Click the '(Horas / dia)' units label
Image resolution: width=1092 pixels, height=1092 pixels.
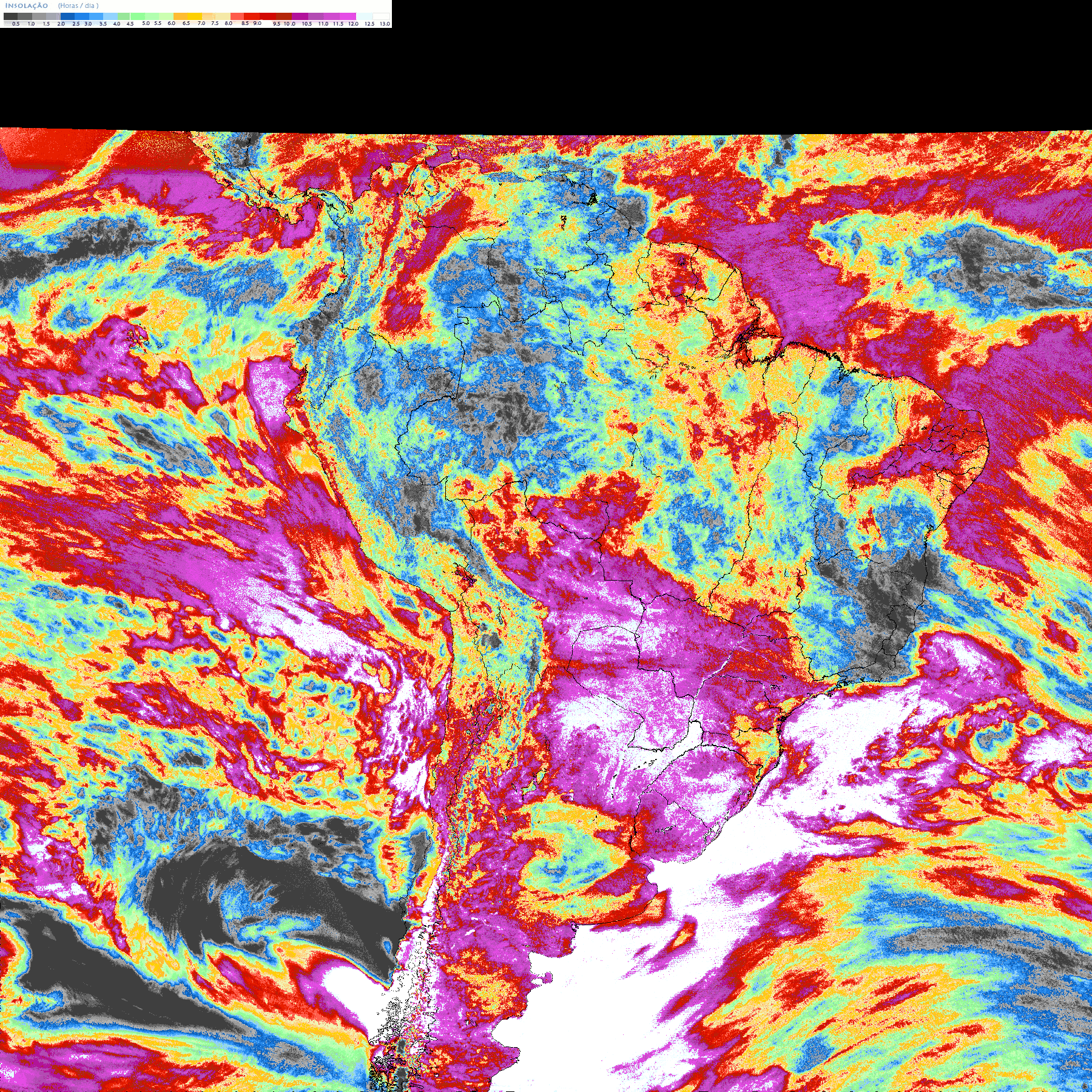pyautogui.click(x=78, y=5)
